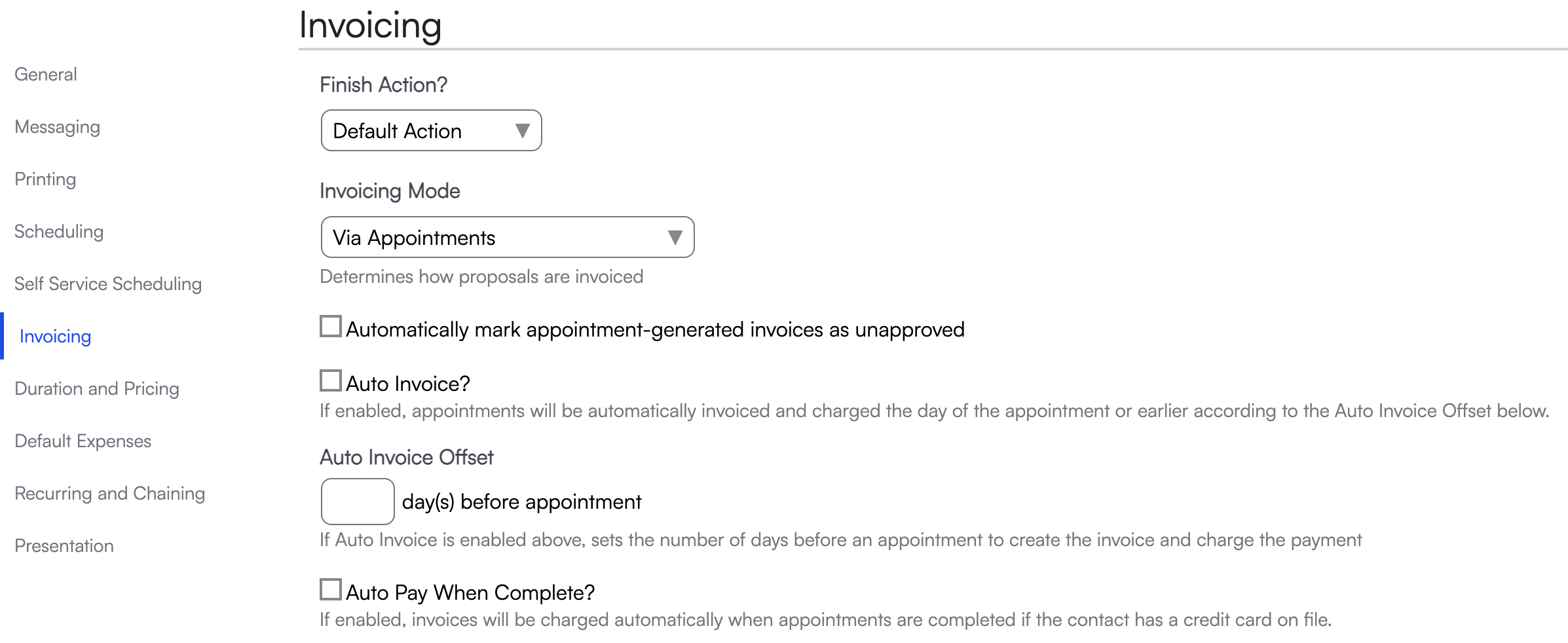Toggle Auto Pay When Complete? checkbox

click(331, 590)
